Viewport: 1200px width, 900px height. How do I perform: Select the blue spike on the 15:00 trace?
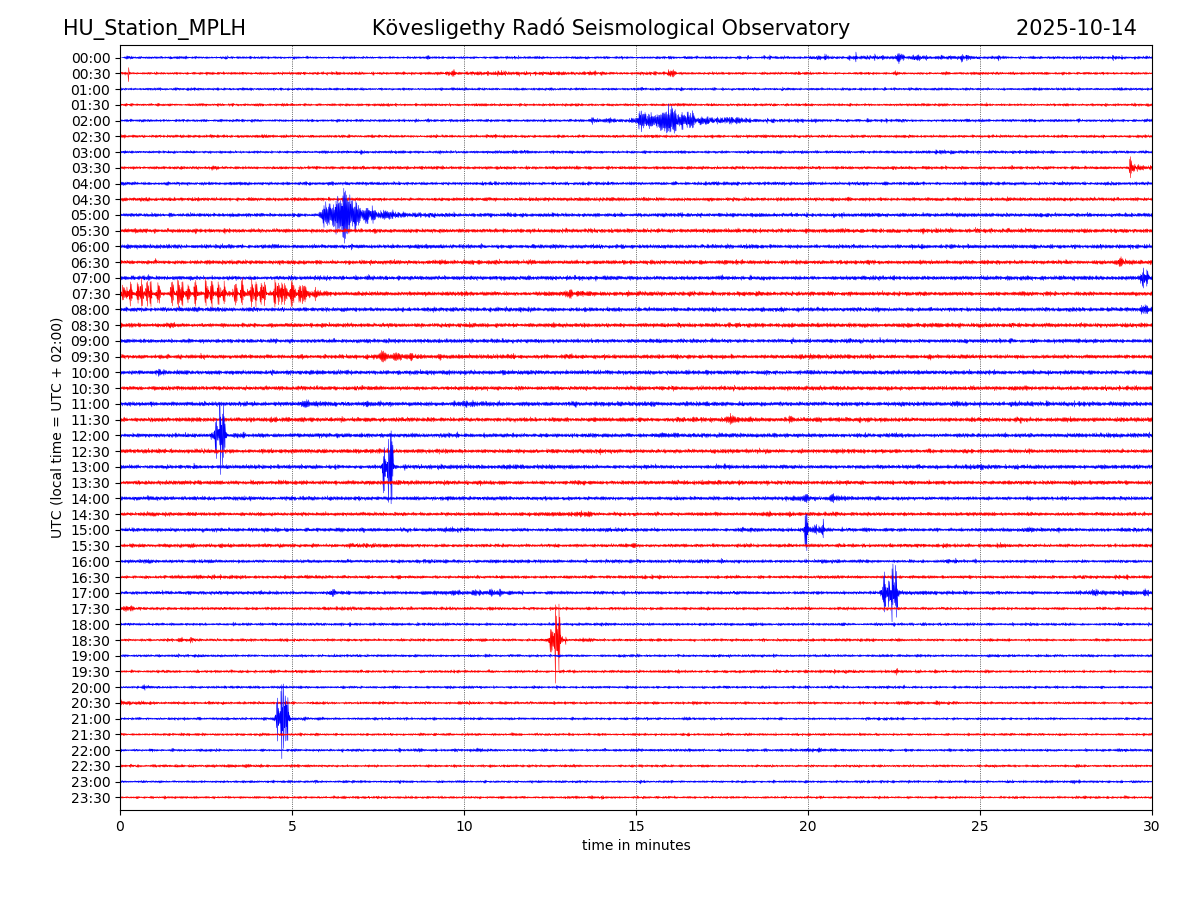pyautogui.click(x=807, y=530)
